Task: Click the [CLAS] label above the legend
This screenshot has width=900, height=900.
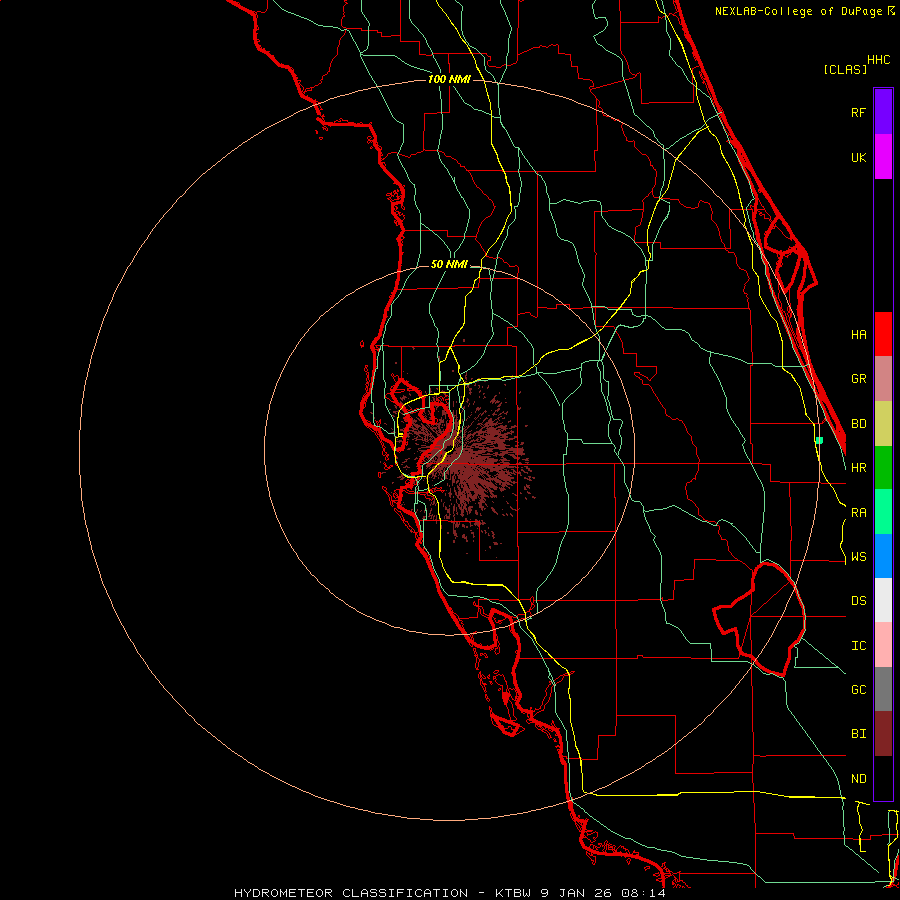Action: point(845,69)
